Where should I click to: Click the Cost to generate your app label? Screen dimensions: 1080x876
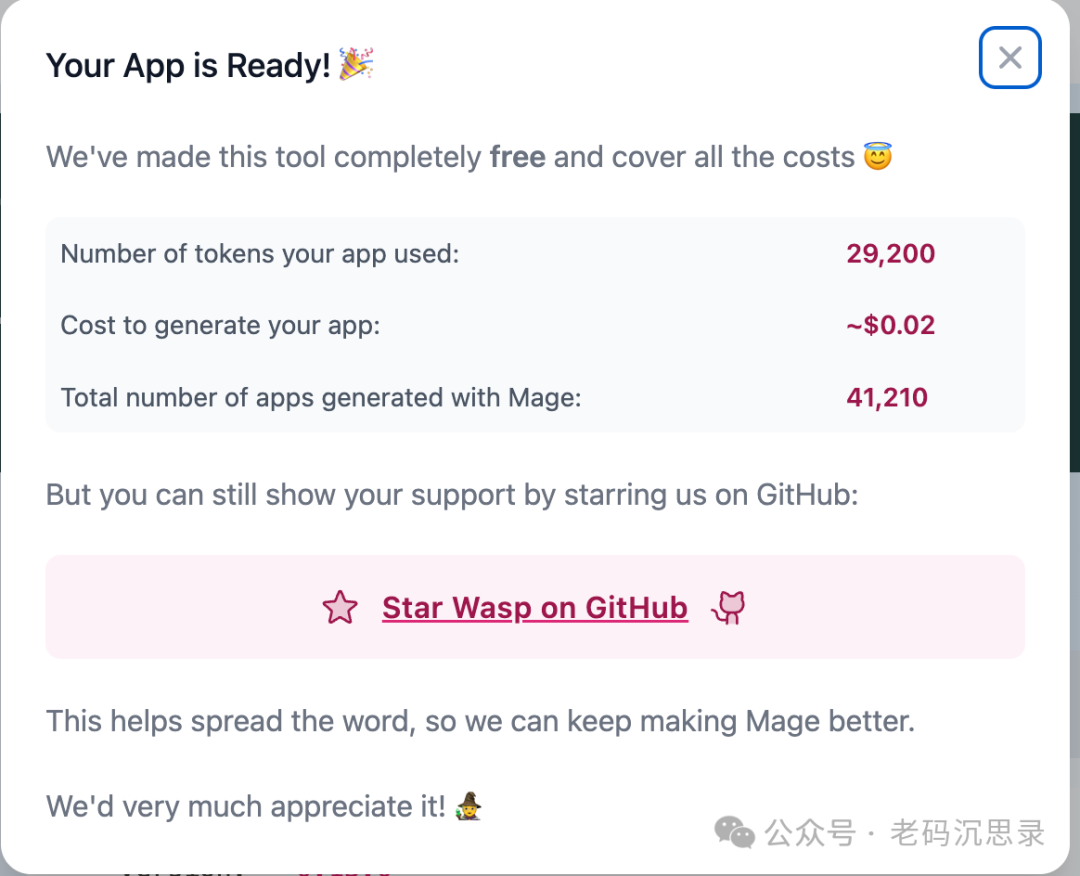click(220, 325)
